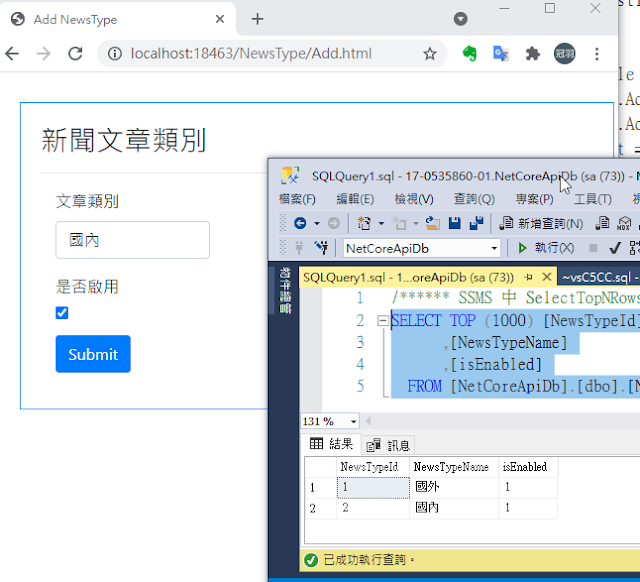Viewport: 640px width, 582px height.
Task: Select NewsTypeId cell in row 2
Action: [373, 508]
